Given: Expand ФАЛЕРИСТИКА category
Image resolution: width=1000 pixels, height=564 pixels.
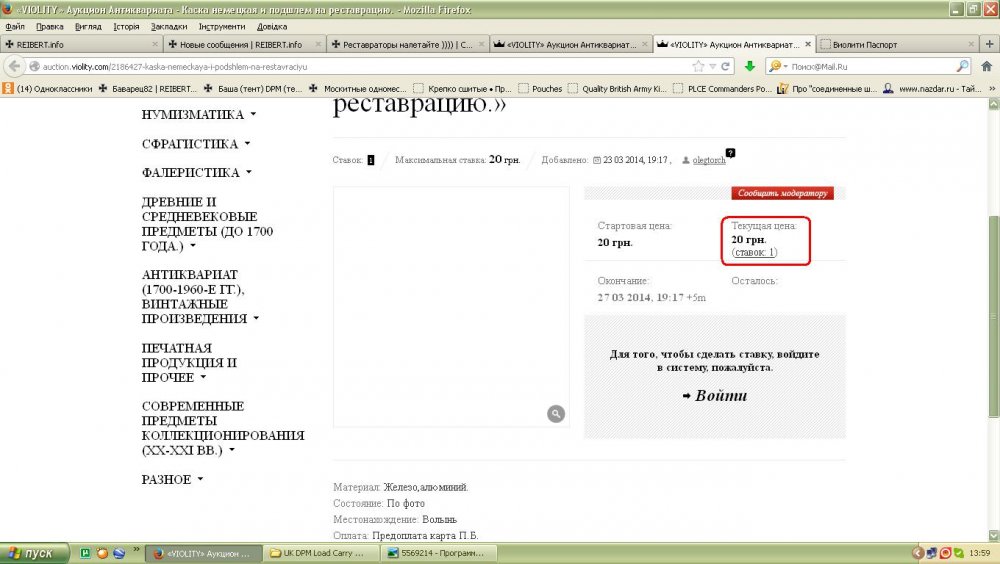Looking at the screenshot, I should pos(196,173).
